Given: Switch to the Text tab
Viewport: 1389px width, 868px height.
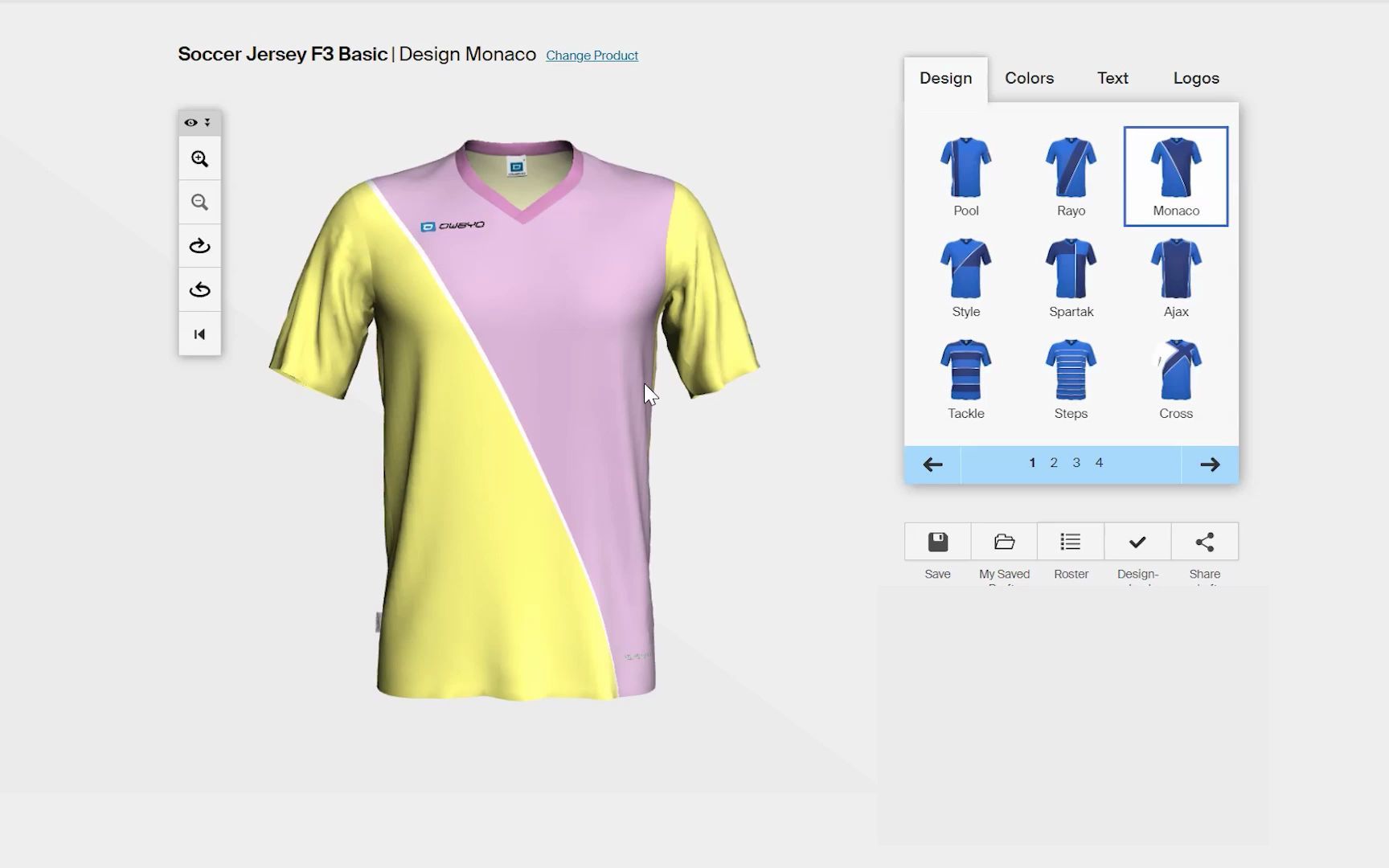Looking at the screenshot, I should point(1112,79).
